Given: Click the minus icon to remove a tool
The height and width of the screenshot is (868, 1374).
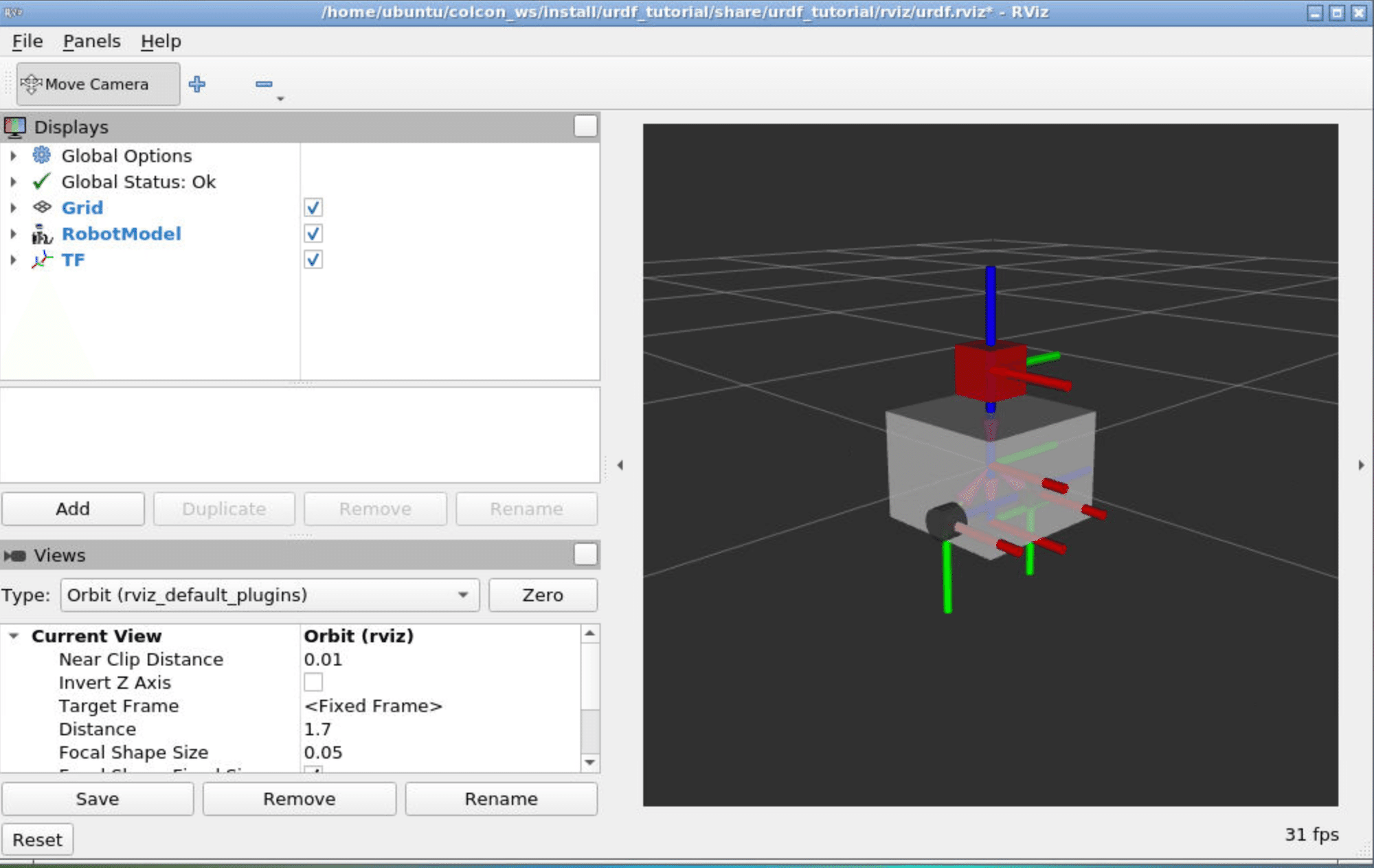Looking at the screenshot, I should coord(264,84).
